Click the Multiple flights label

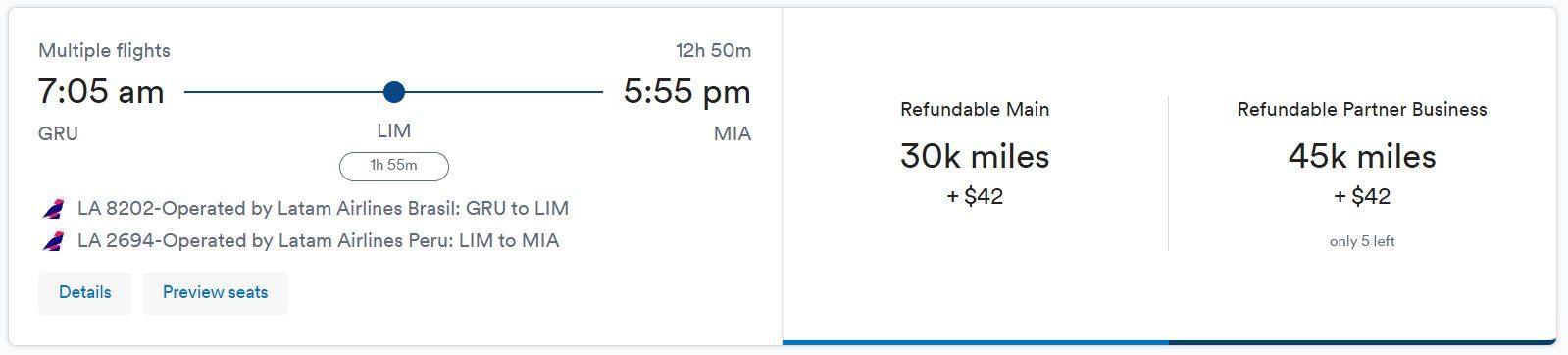pos(104,51)
